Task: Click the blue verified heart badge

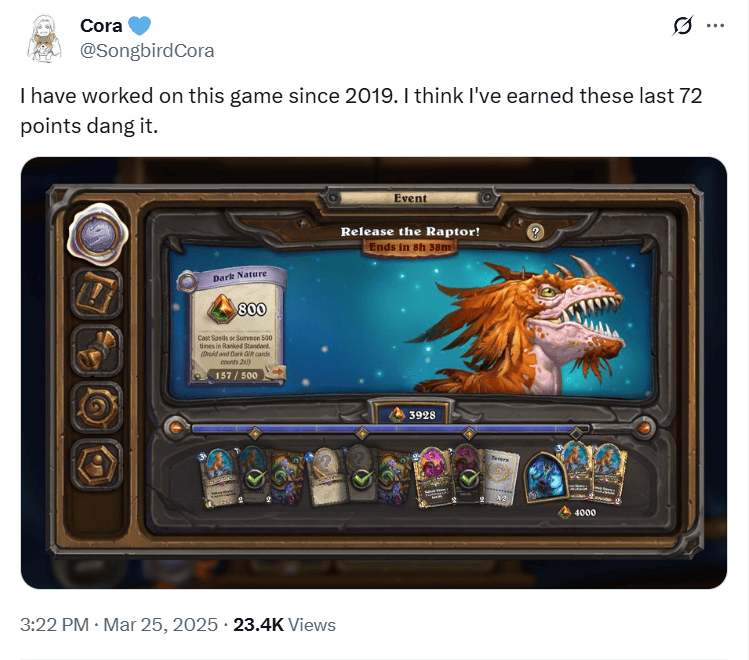Action: point(139,25)
